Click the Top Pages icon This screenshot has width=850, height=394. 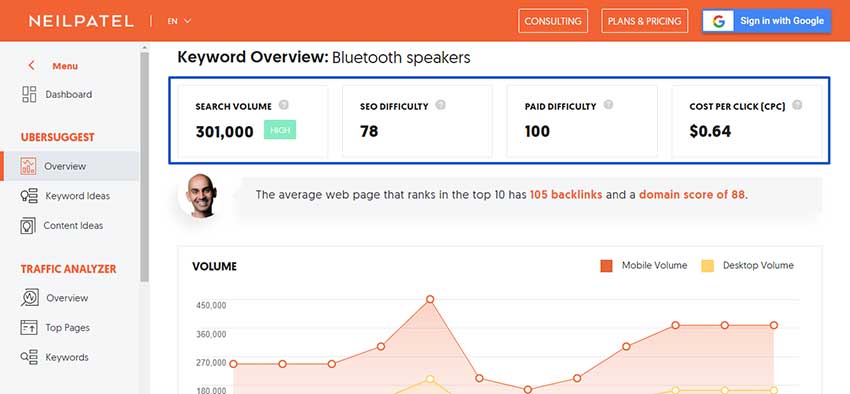(29, 327)
